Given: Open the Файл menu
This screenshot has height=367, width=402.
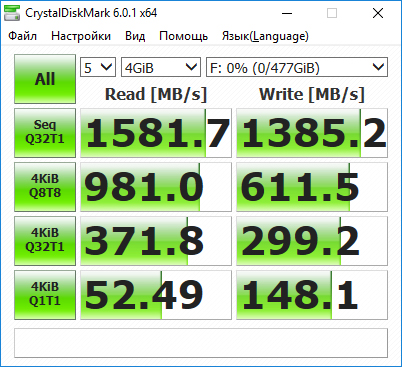Looking at the screenshot, I should click(x=23, y=36).
